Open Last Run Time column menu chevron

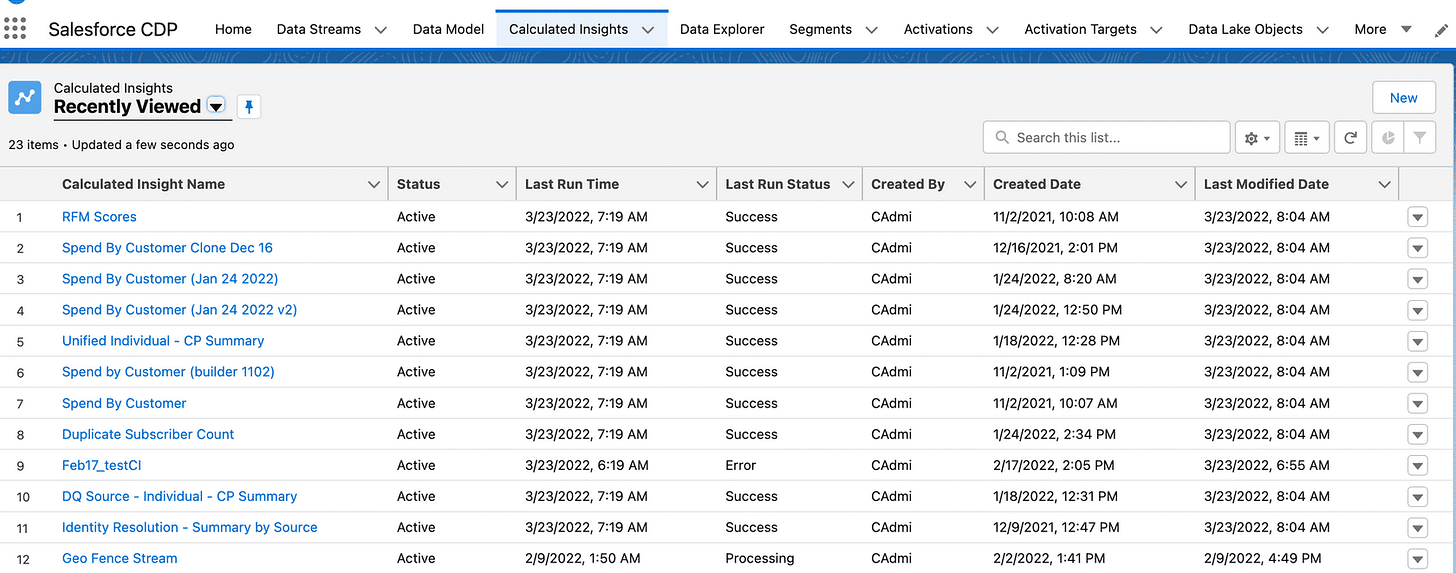click(703, 184)
